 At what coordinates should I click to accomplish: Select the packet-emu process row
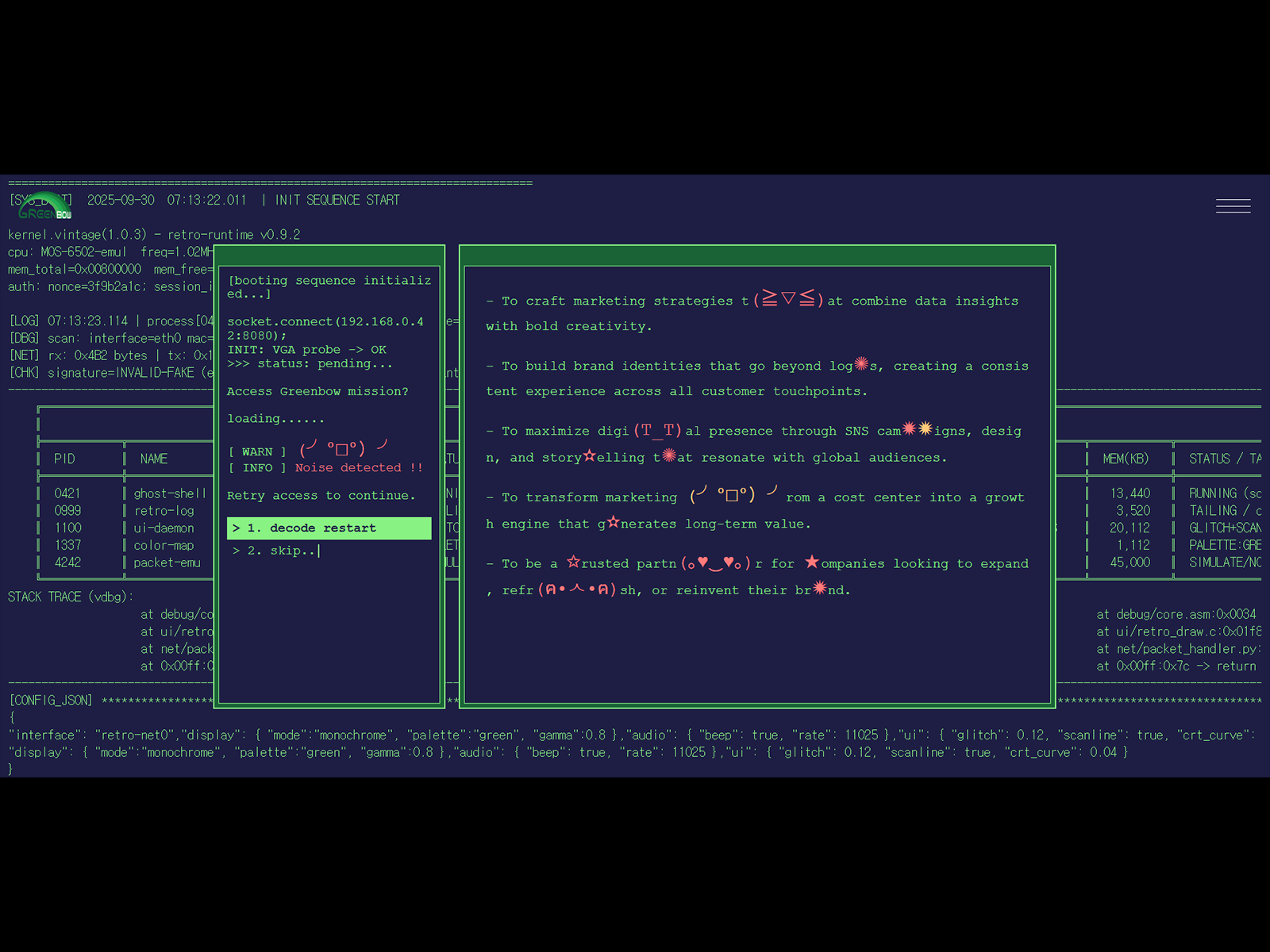[167, 562]
